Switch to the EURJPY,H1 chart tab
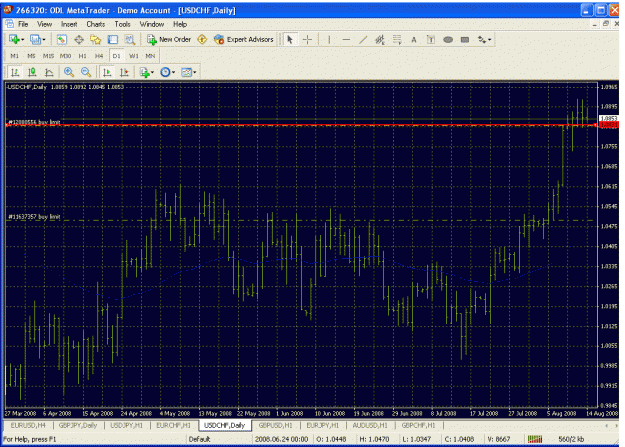Viewport: 625px width, 447px height. click(x=322, y=425)
